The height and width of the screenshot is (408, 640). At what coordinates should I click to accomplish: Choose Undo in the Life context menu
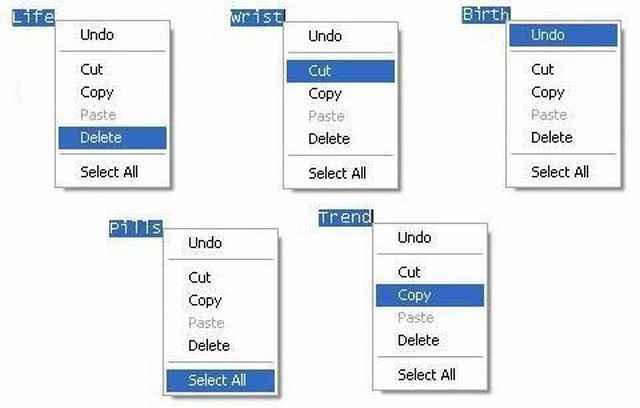(x=97, y=35)
